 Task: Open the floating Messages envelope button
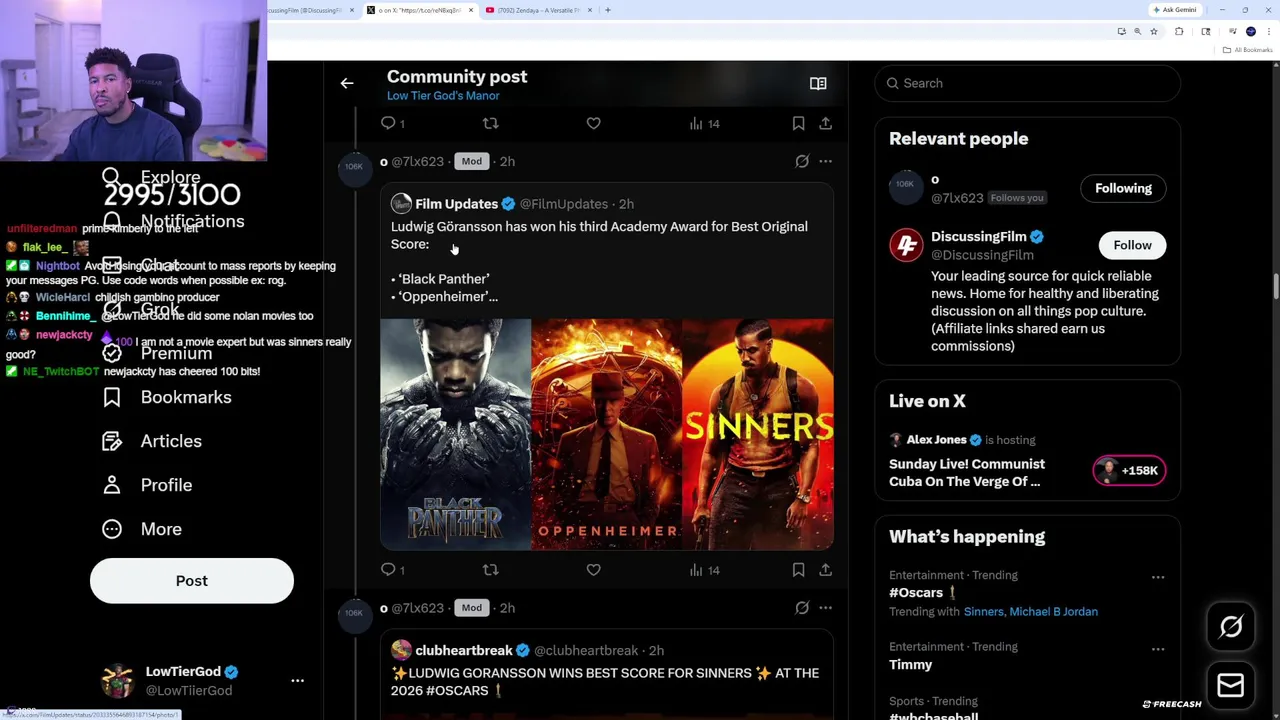(1231, 685)
